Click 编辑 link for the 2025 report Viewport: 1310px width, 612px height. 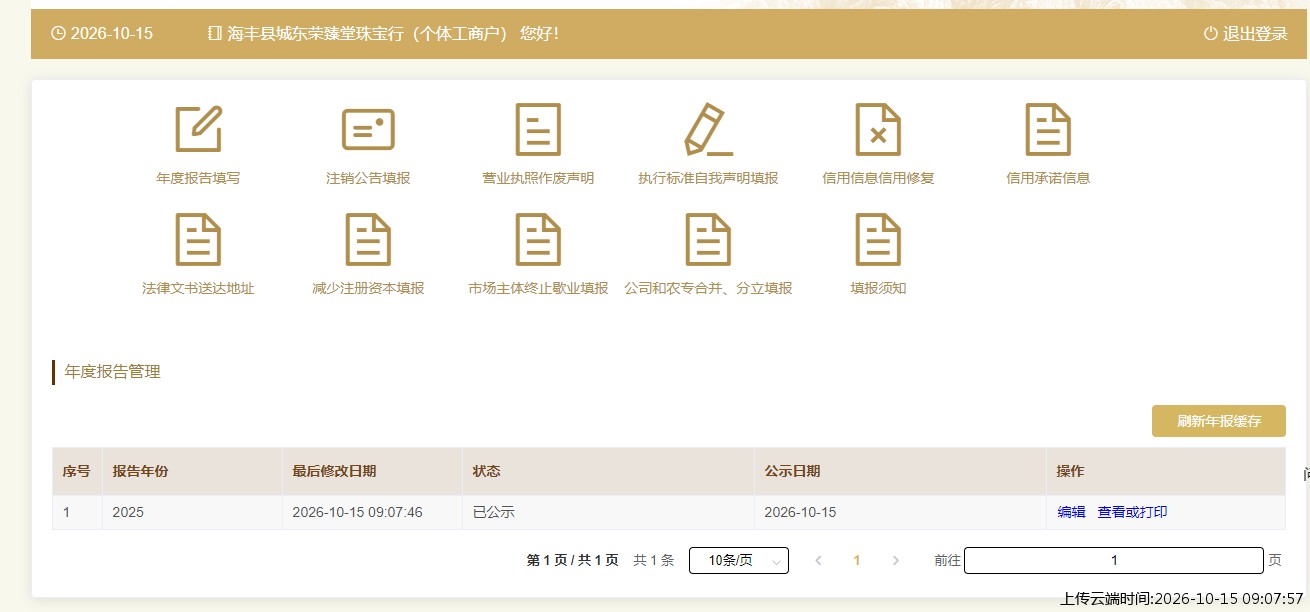pos(1071,512)
